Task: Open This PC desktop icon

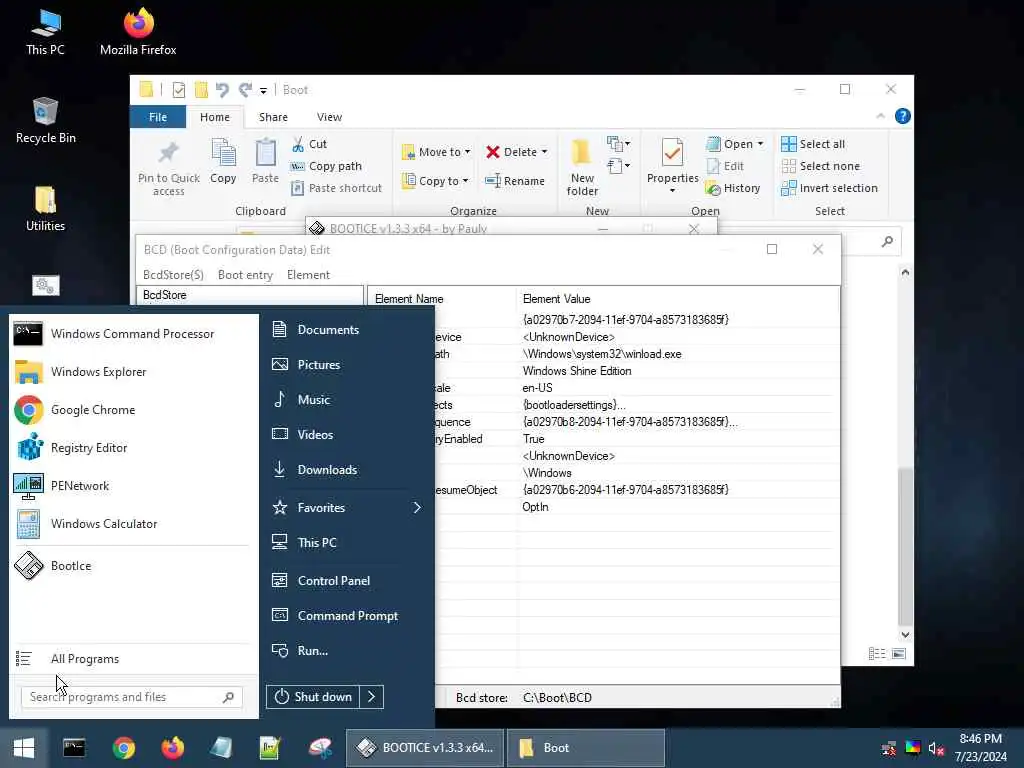Action: pos(45,31)
